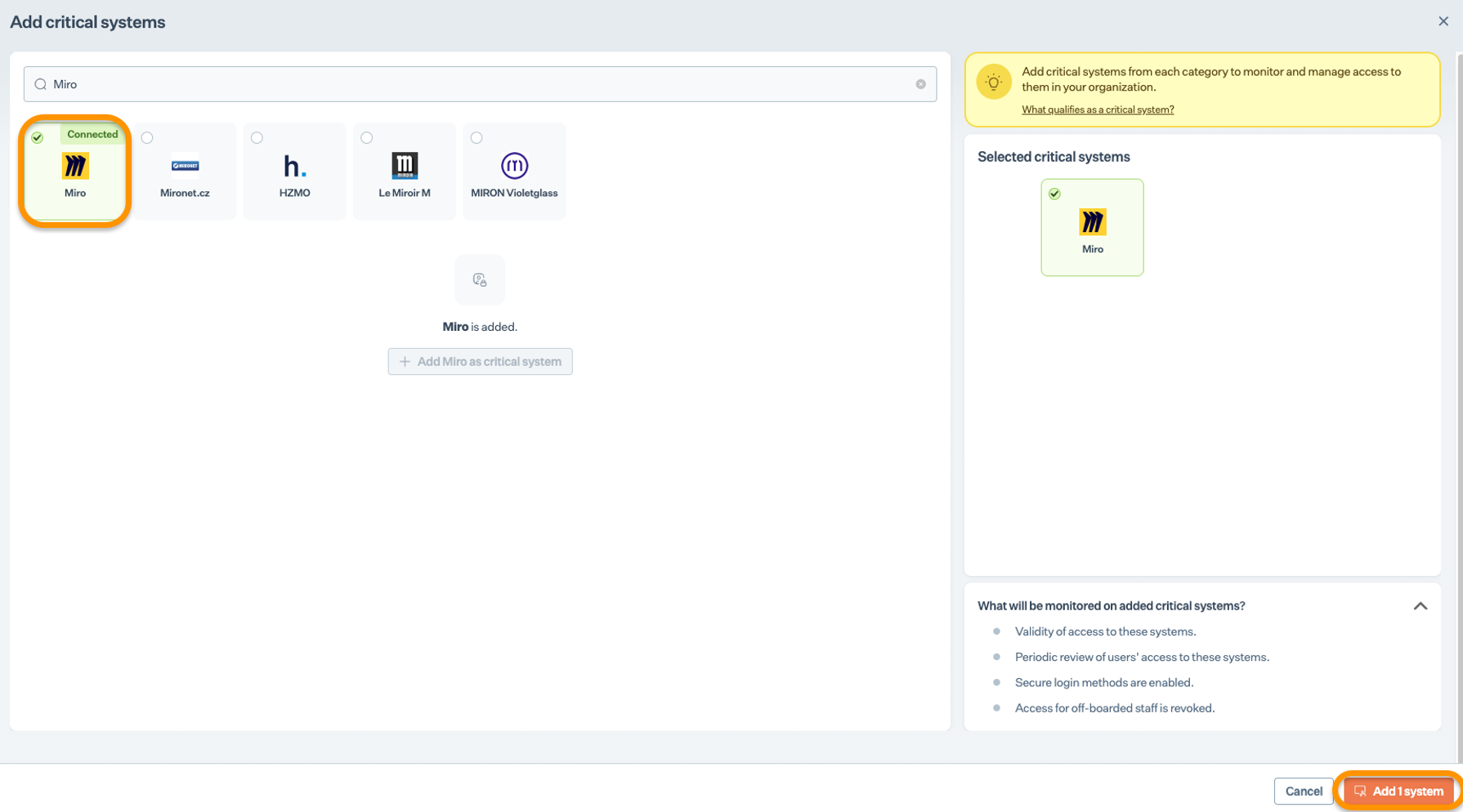Close the Add critical systems dialog
This screenshot has width=1463, height=812.
1443,21
